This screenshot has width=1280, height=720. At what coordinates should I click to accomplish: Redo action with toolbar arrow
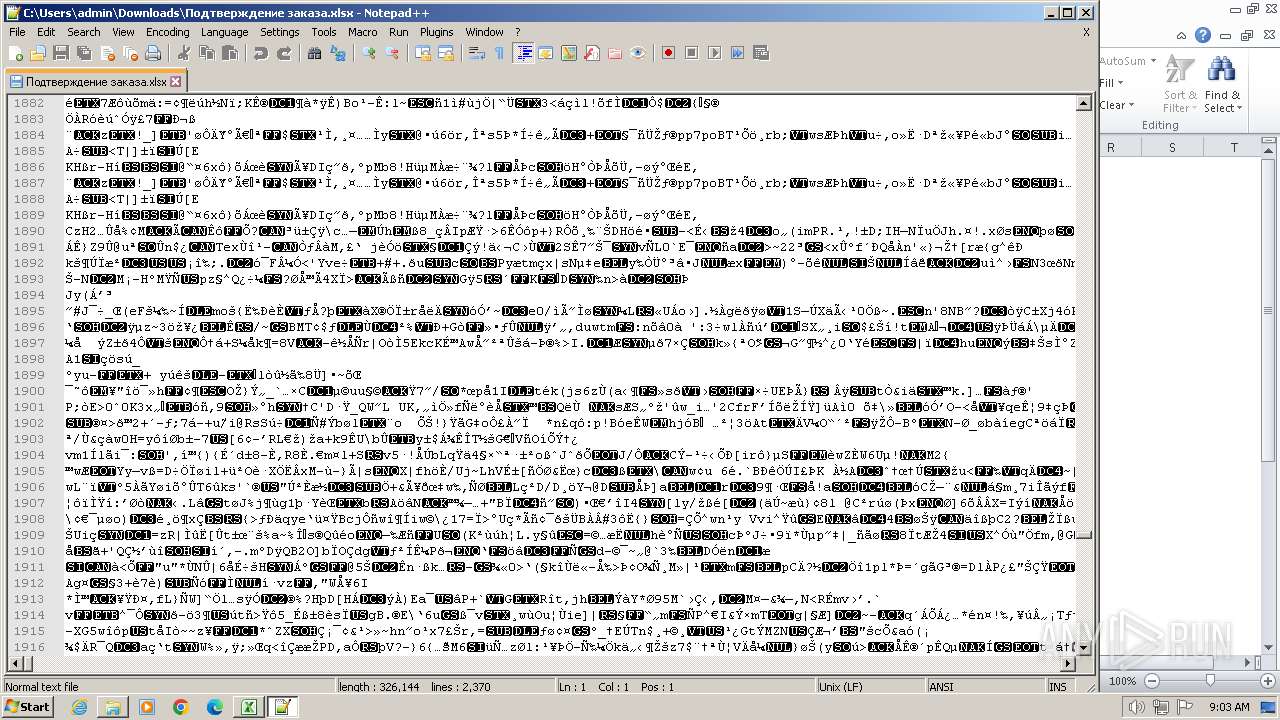[283, 53]
